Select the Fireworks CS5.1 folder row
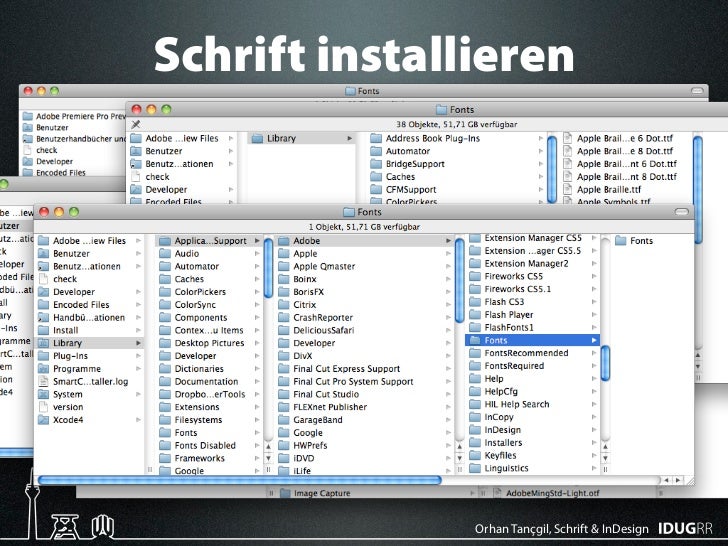 tap(532, 289)
